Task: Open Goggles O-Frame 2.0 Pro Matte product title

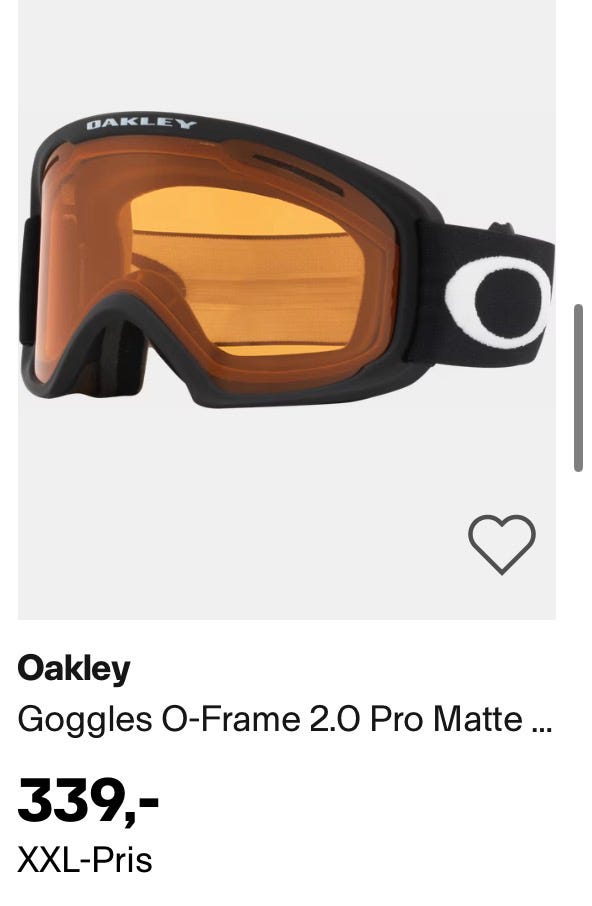Action: (285, 721)
